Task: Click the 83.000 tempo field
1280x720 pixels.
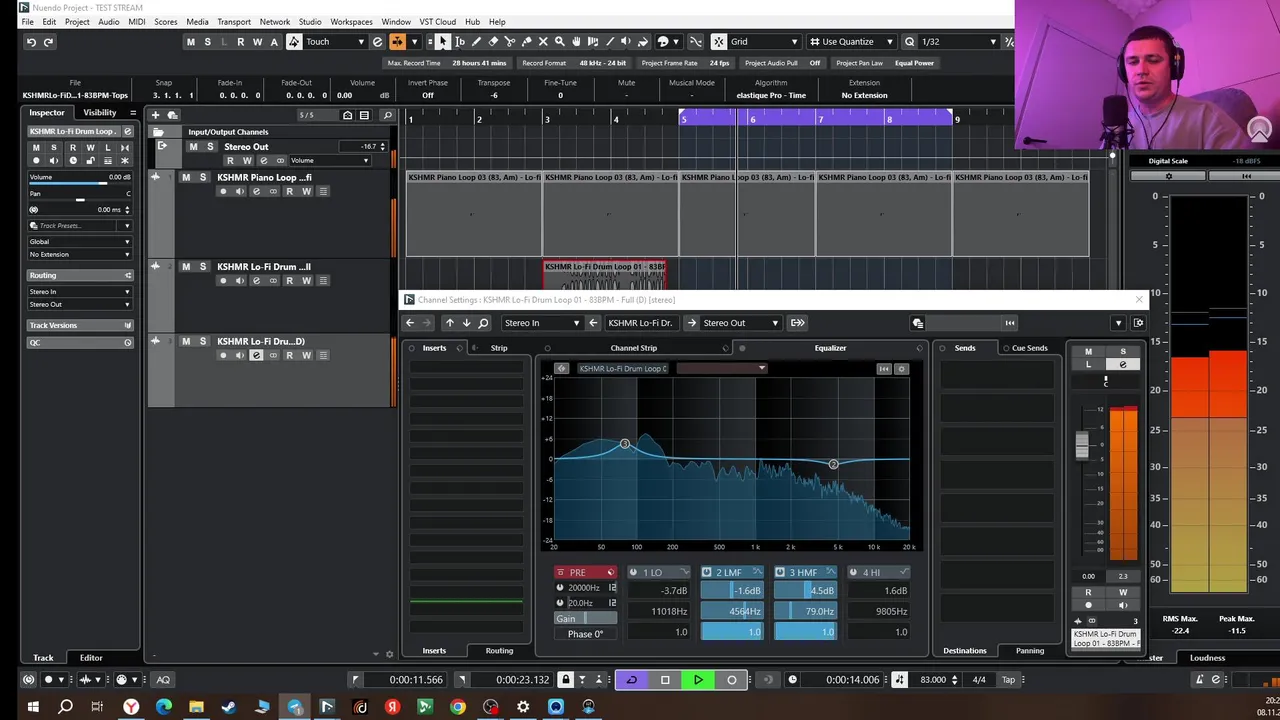Action: pos(933,680)
